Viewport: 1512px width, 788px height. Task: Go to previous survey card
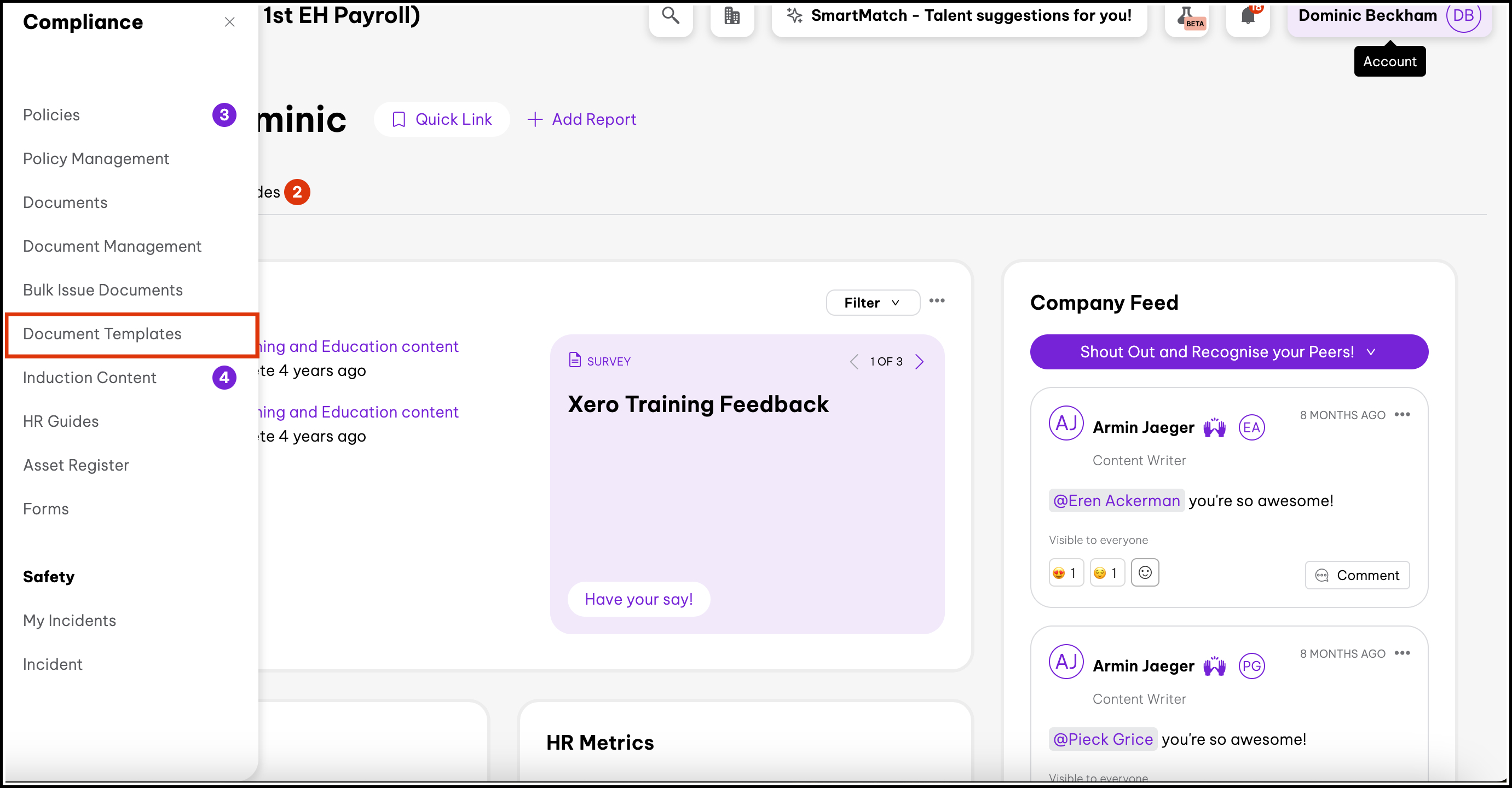click(854, 361)
